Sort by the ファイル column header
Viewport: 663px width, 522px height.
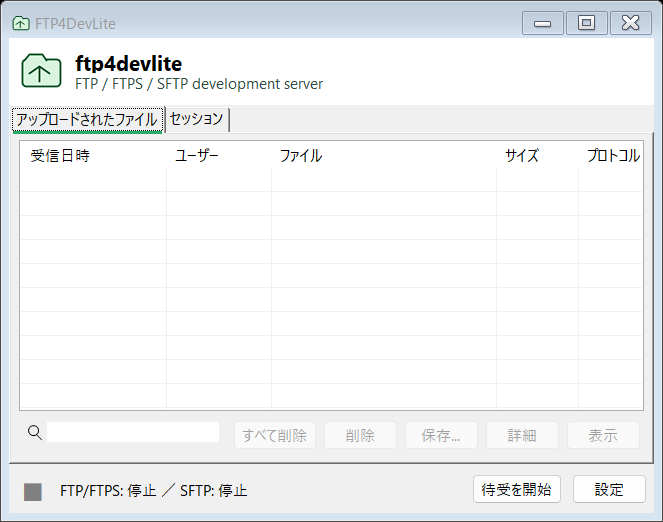coord(384,156)
